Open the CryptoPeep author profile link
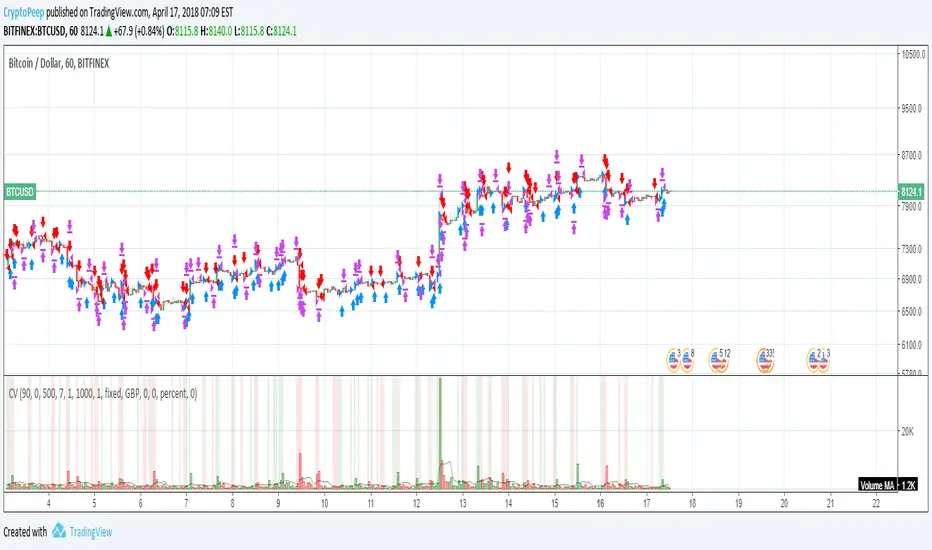This screenshot has height=550, width=932. 24,12
